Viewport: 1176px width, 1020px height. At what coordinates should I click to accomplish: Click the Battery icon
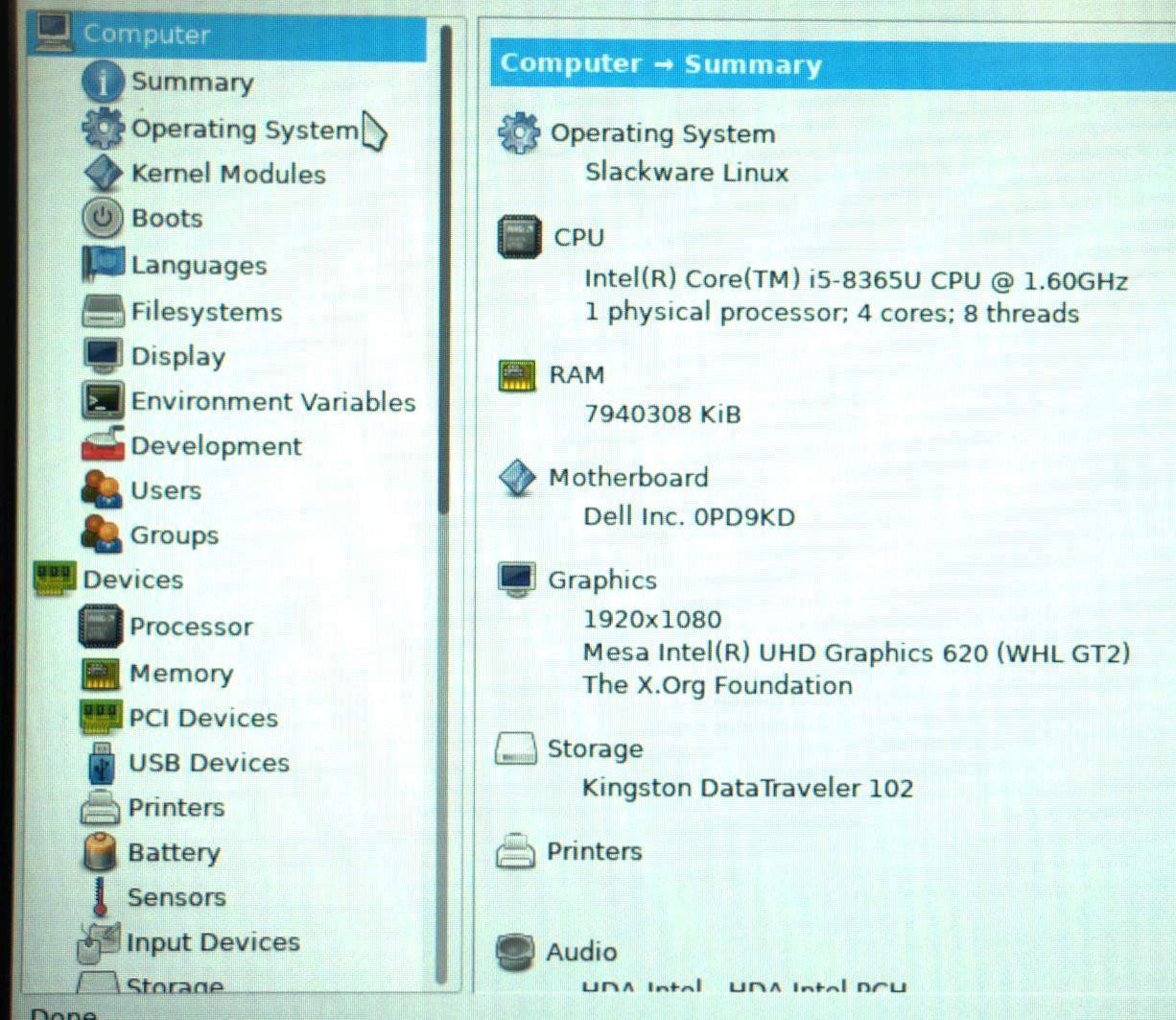click(x=100, y=851)
